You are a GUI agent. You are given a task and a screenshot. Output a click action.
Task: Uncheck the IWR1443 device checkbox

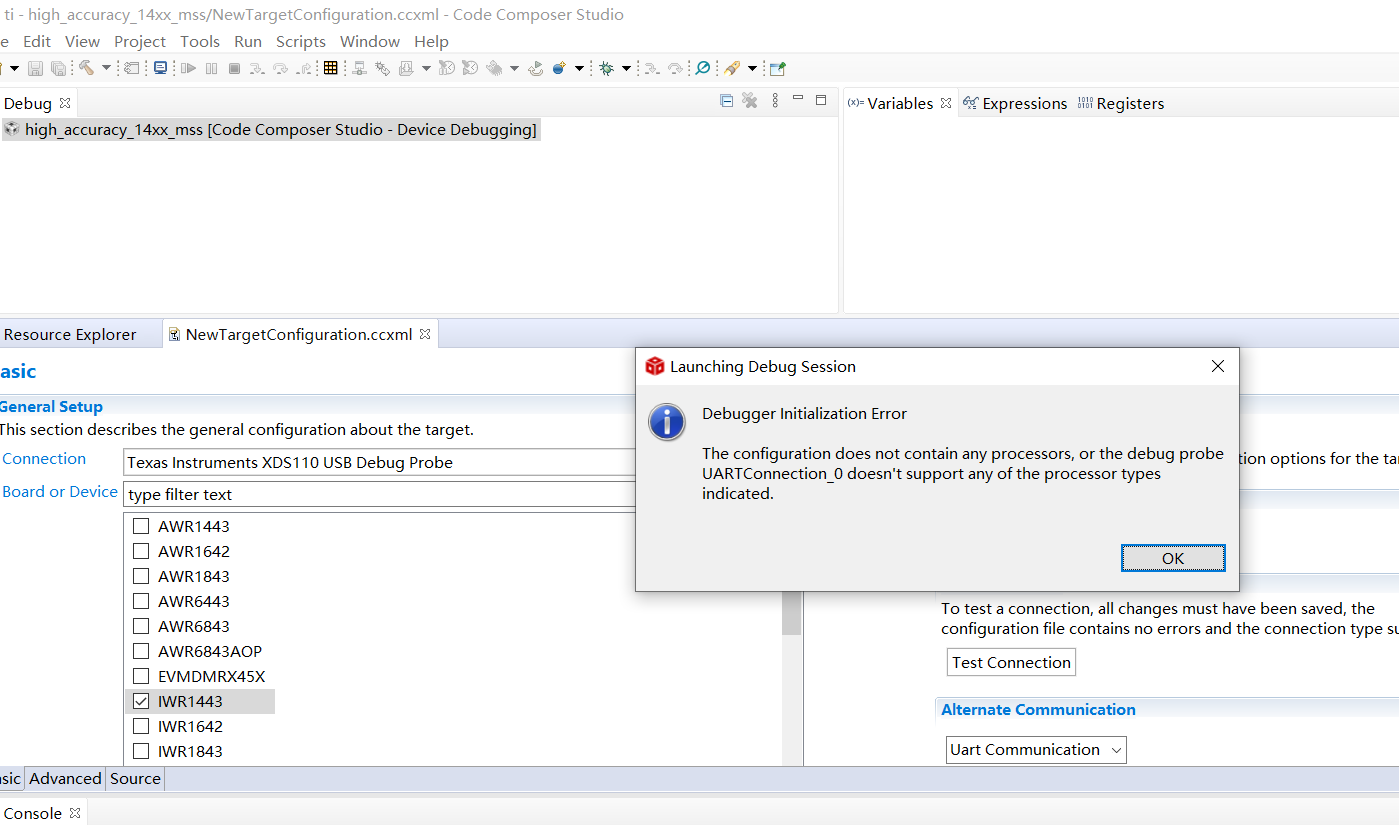pos(141,701)
